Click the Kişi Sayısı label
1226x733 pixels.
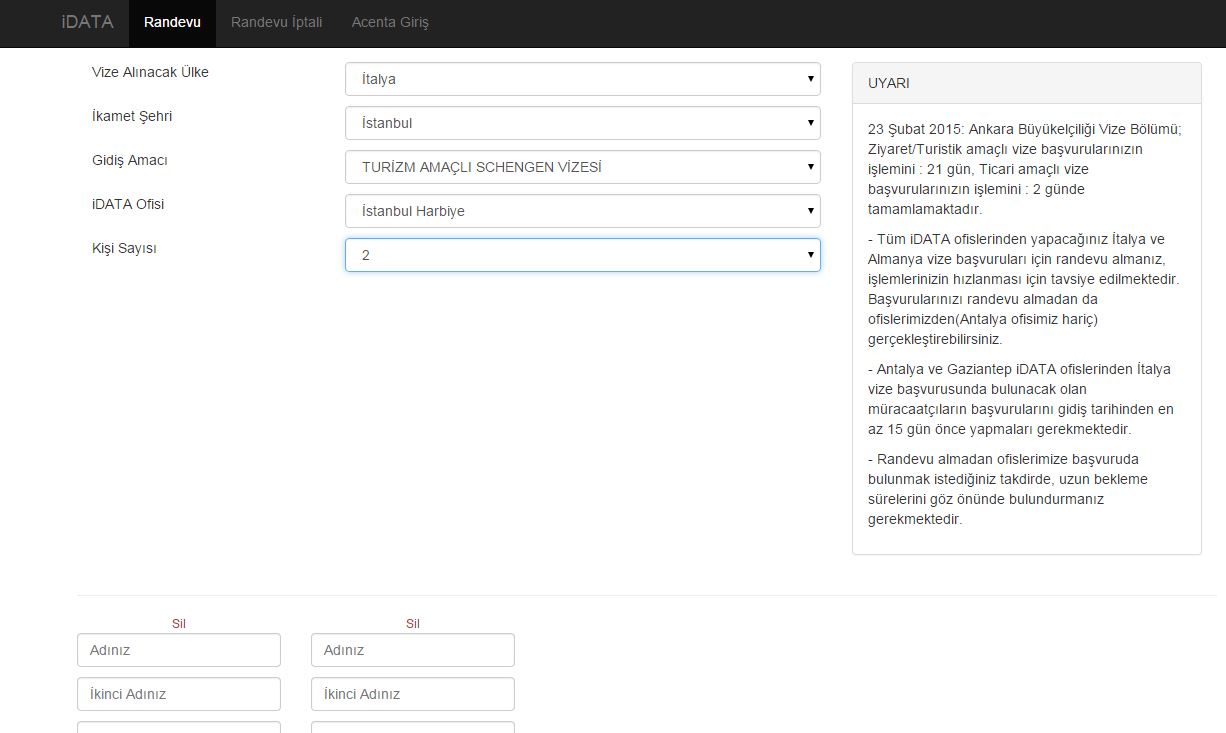124,248
